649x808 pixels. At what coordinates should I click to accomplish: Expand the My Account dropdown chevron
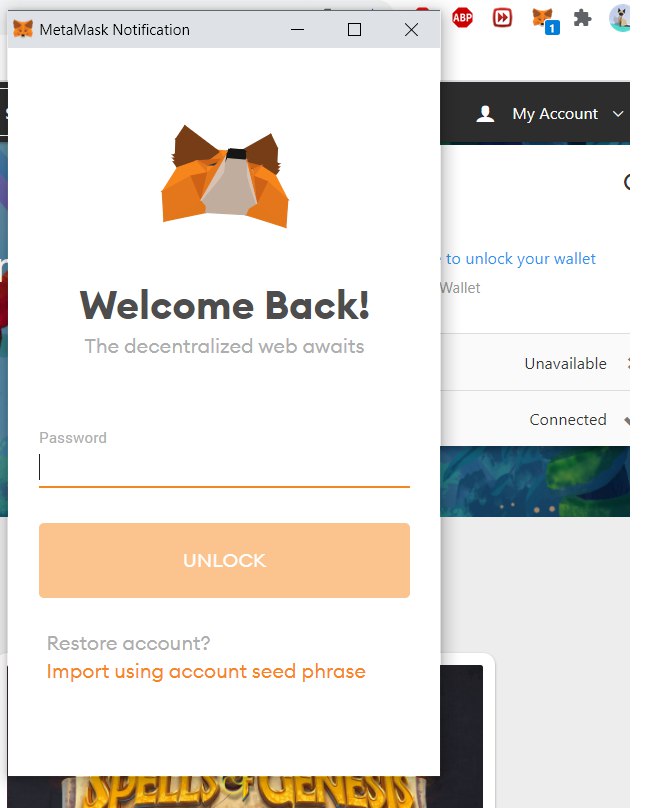pos(618,114)
